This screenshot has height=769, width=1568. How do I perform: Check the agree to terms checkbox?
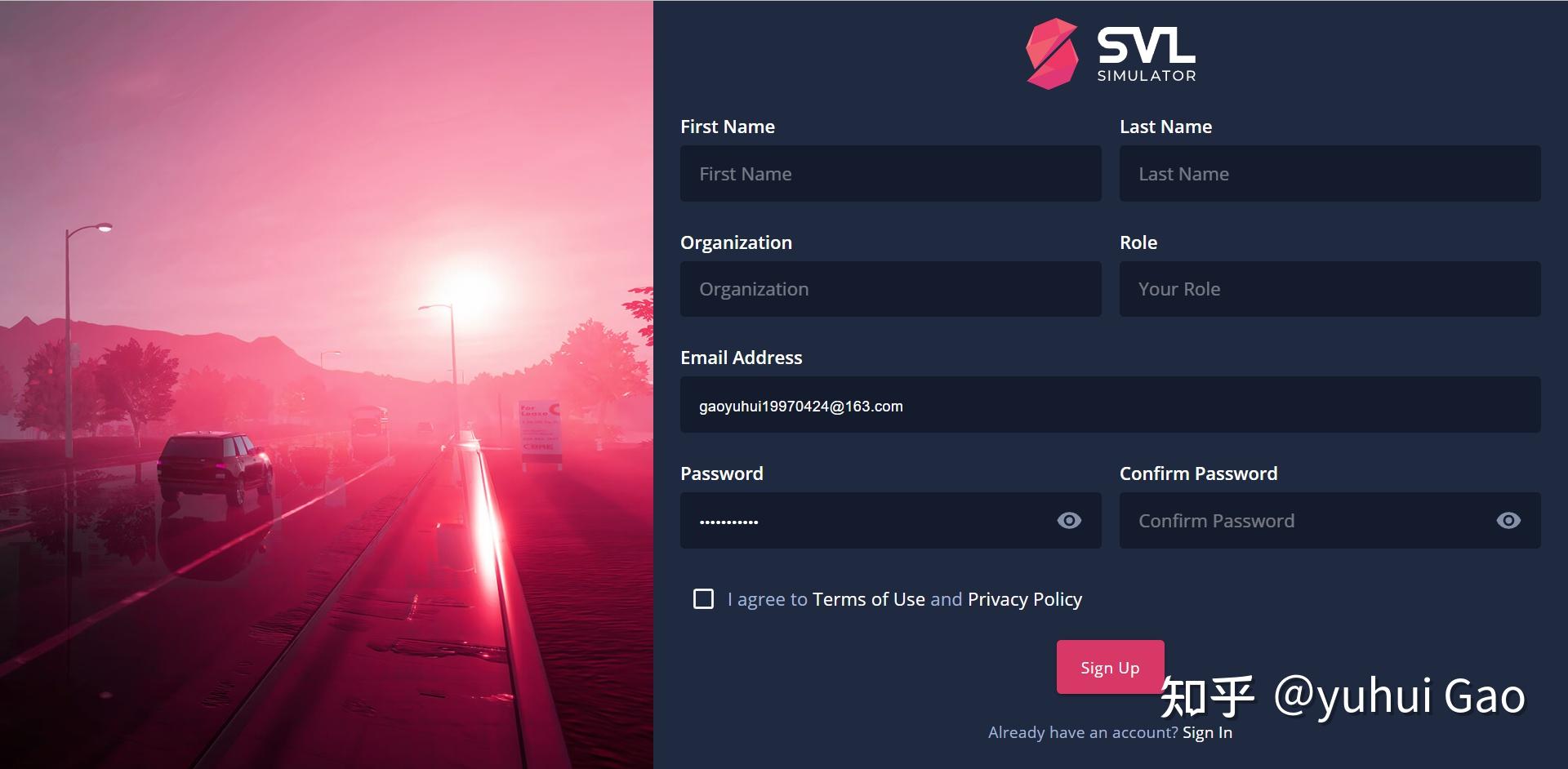[x=703, y=599]
